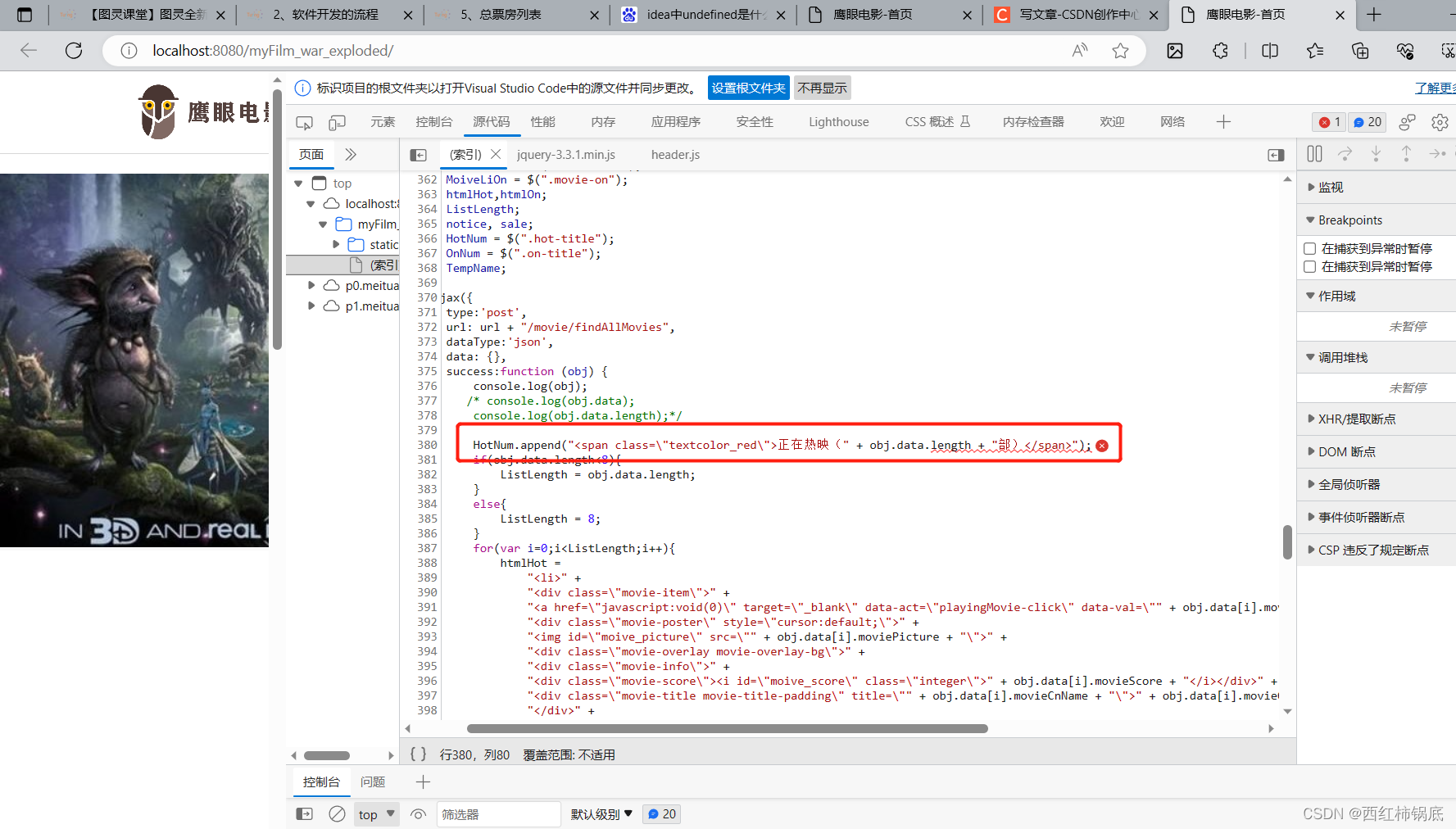Show more navigator tabs chevron

[x=351, y=154]
